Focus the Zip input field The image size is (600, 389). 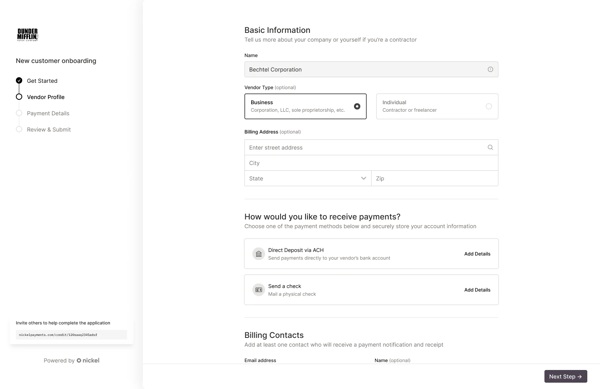(x=435, y=178)
